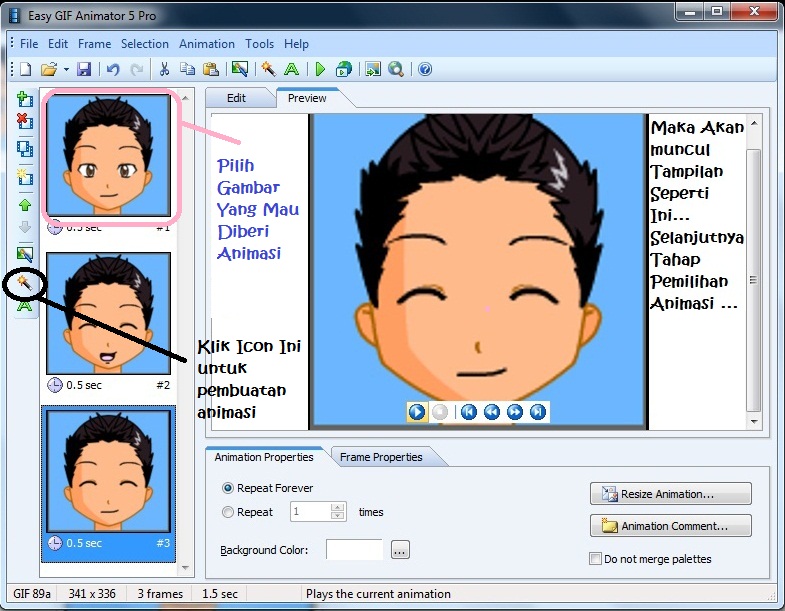Click the Cut scissors icon
This screenshot has height=611, width=785.
click(164, 69)
